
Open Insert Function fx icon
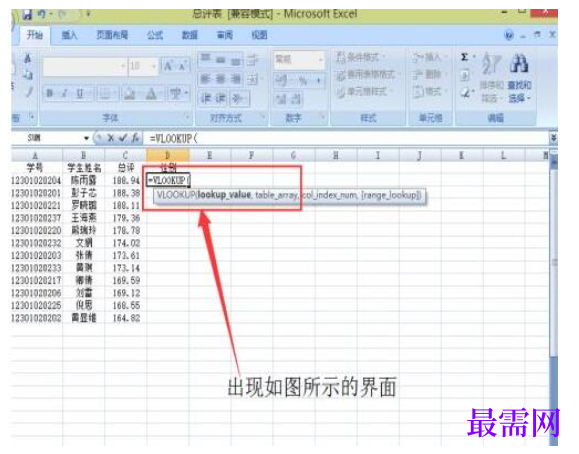[x=135, y=138]
